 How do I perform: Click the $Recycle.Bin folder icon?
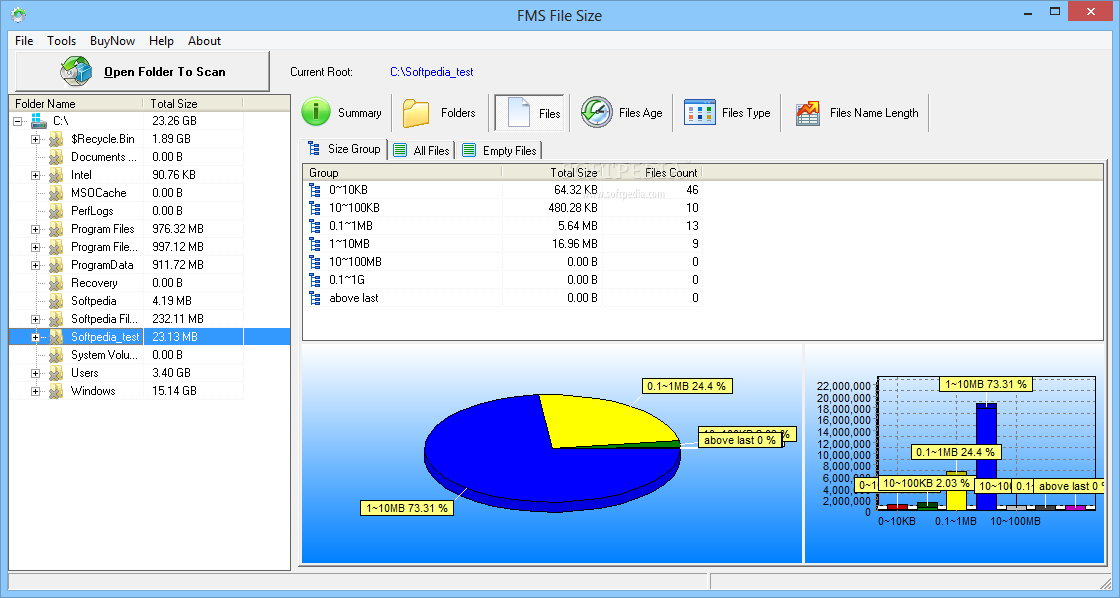(56, 139)
